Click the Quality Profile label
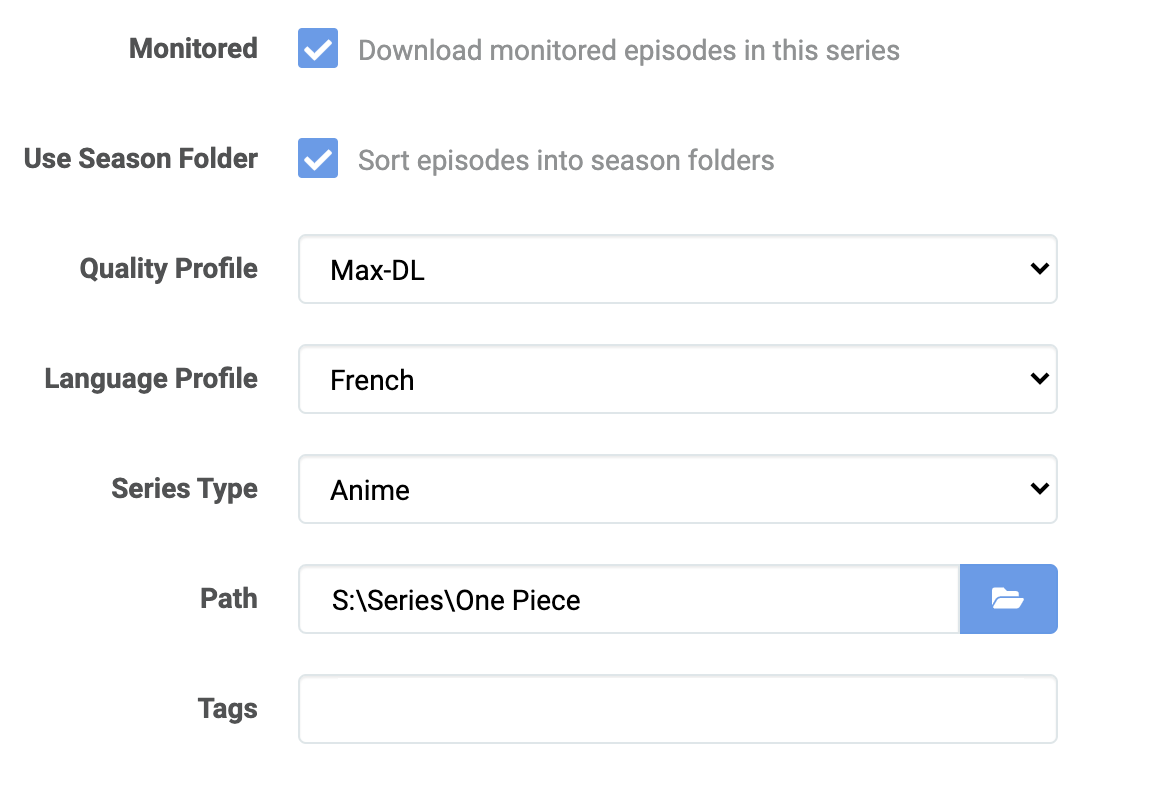This screenshot has height=800, width=1160. [x=169, y=269]
